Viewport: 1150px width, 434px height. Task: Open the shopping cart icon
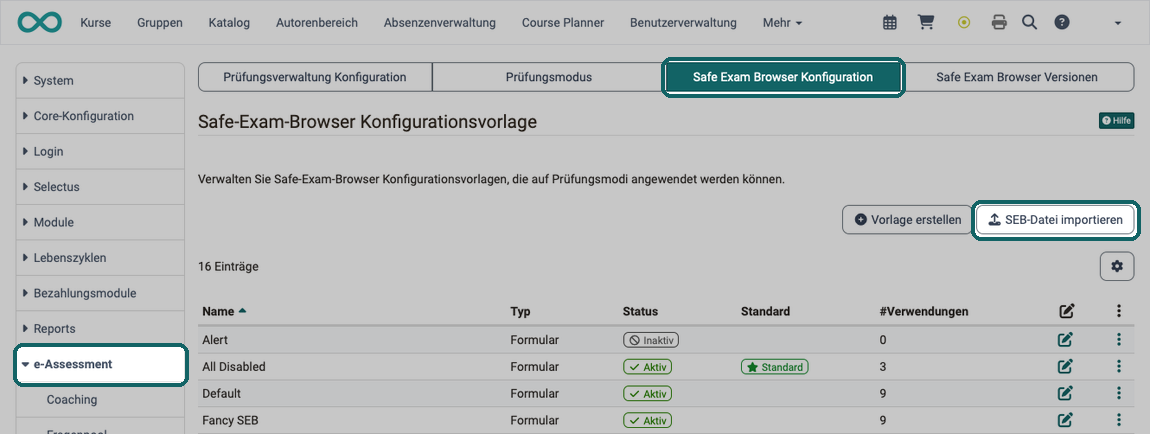(926, 23)
